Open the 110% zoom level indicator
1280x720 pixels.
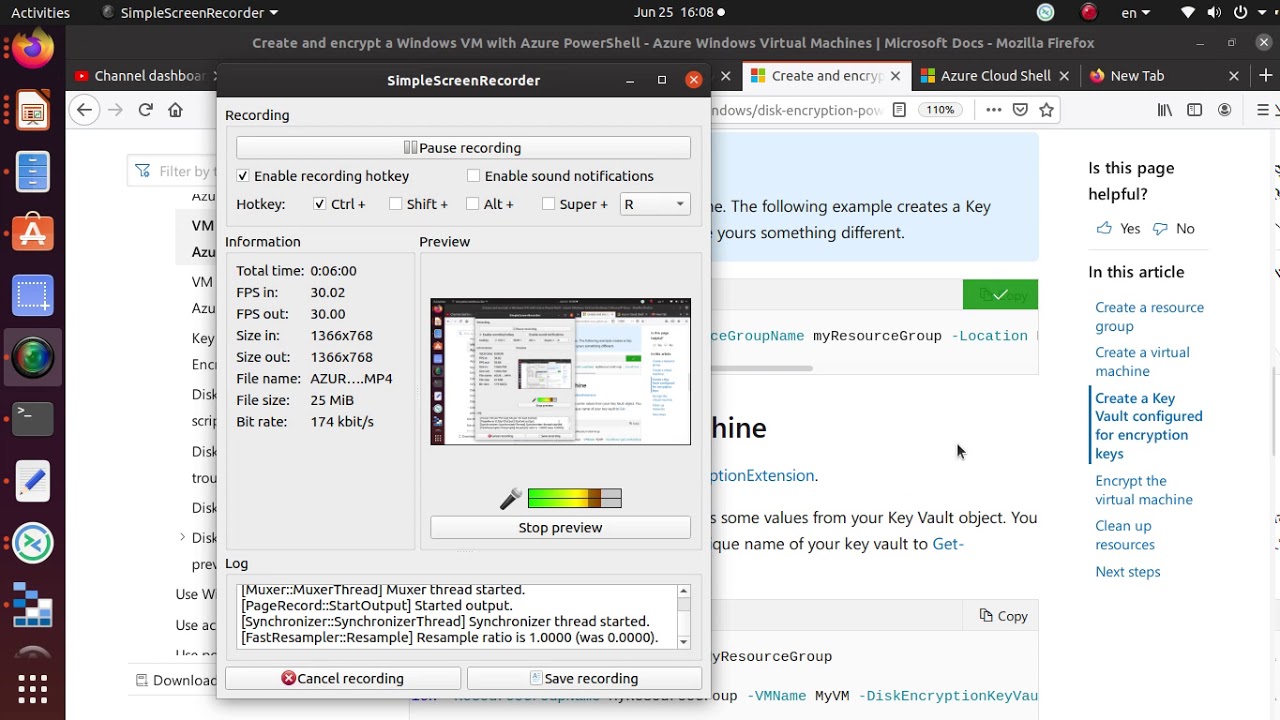(940, 110)
